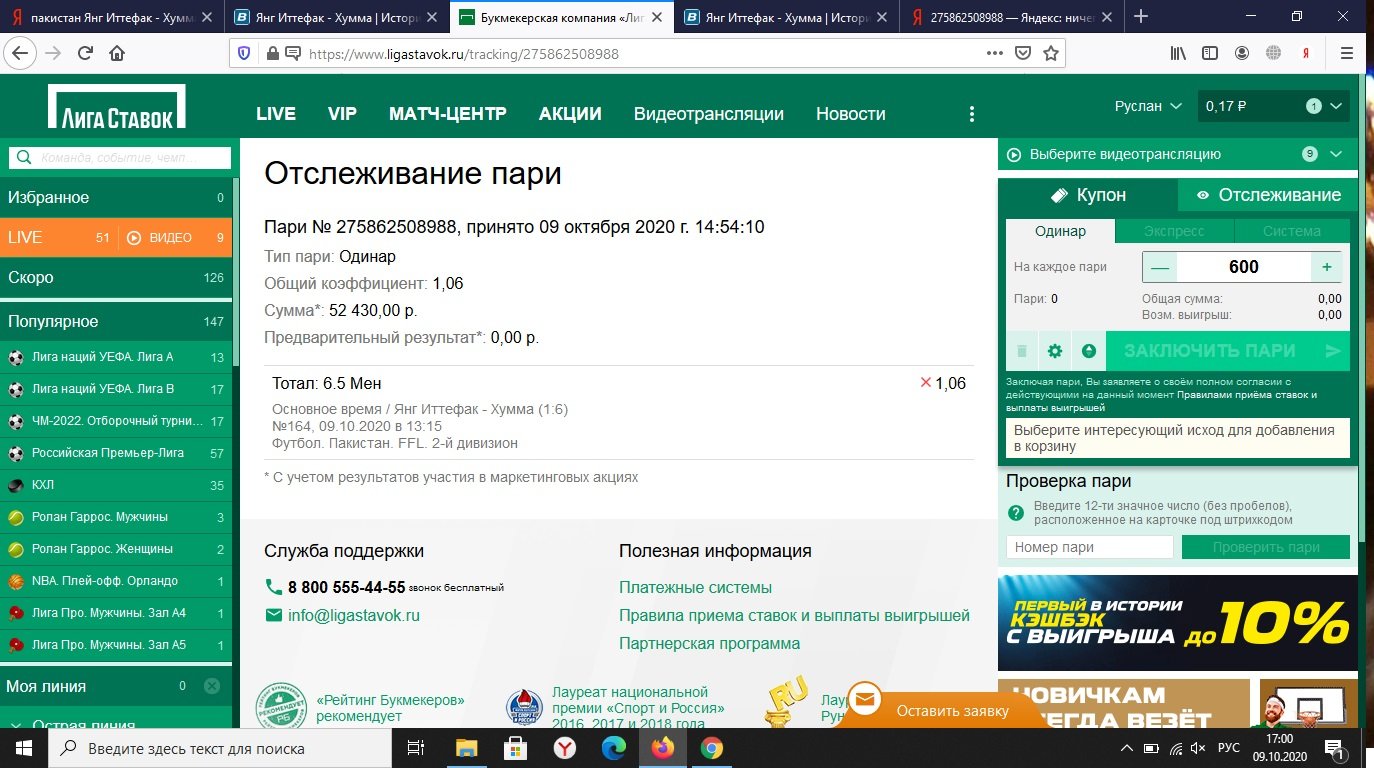Click the Firefox home button
1374x768 pixels.
117,54
